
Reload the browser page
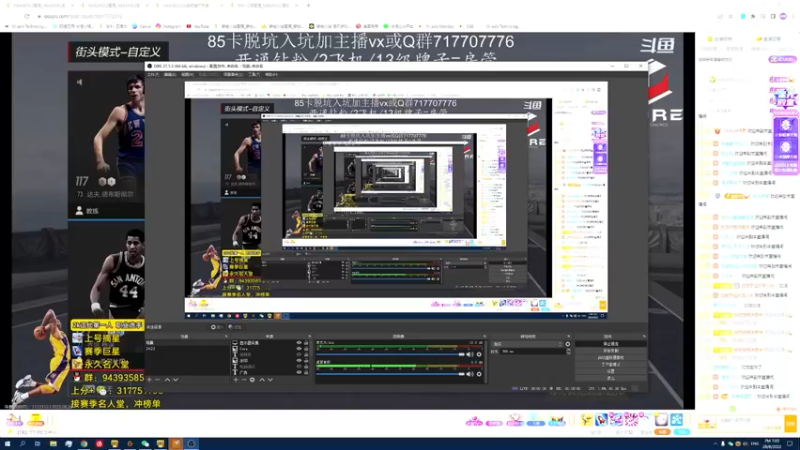[27, 16]
